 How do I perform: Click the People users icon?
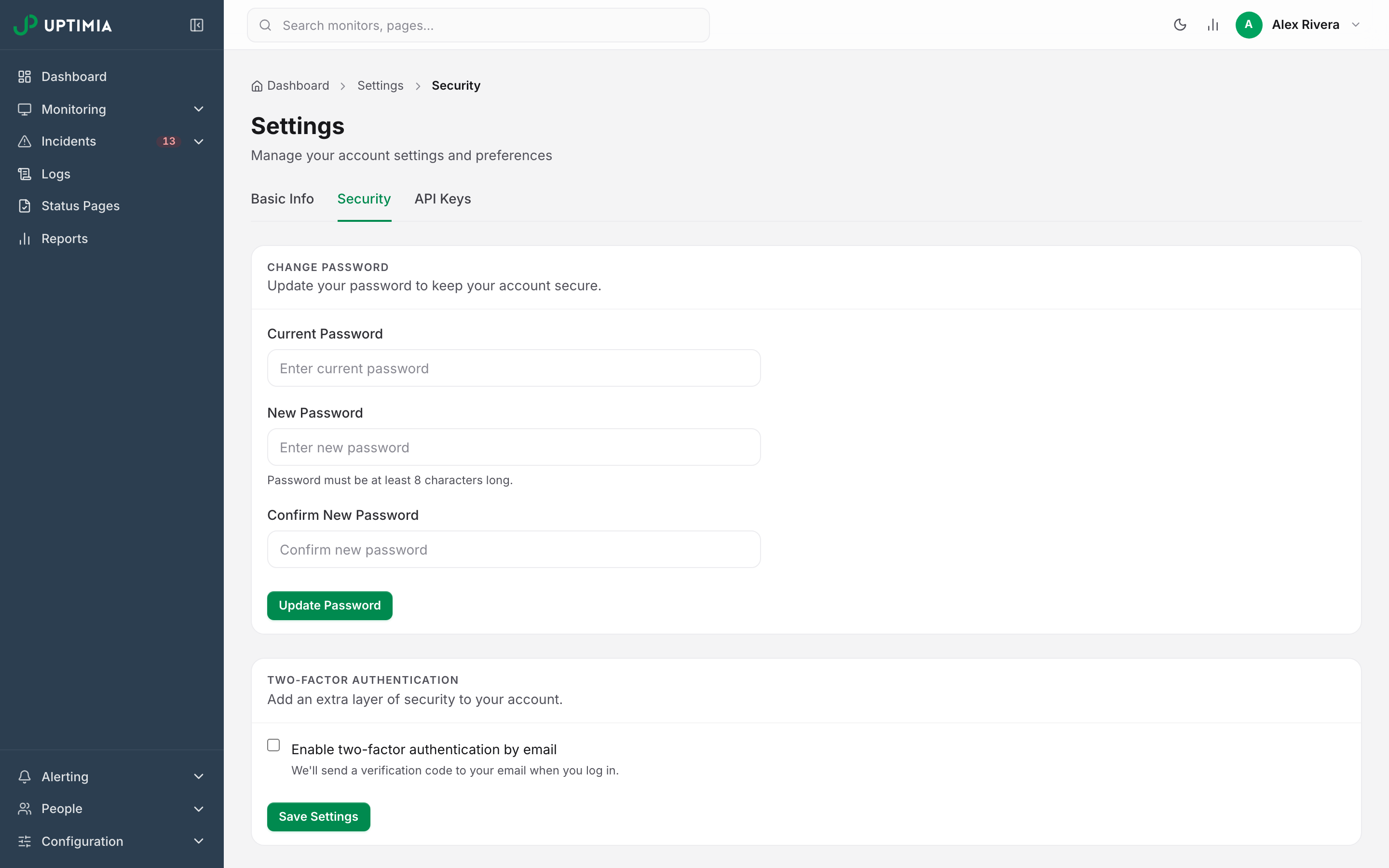click(24, 808)
